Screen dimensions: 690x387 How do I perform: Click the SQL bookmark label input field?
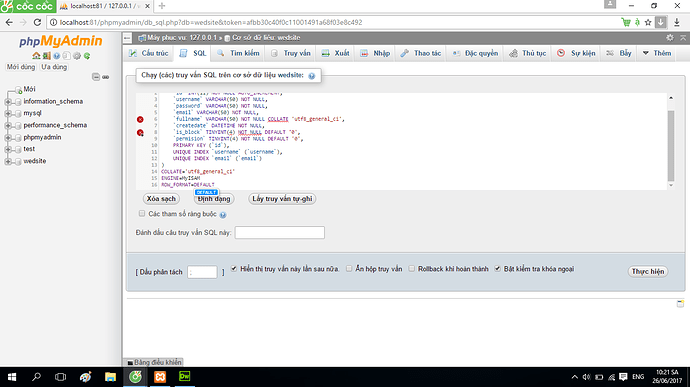pyautogui.click(x=280, y=232)
